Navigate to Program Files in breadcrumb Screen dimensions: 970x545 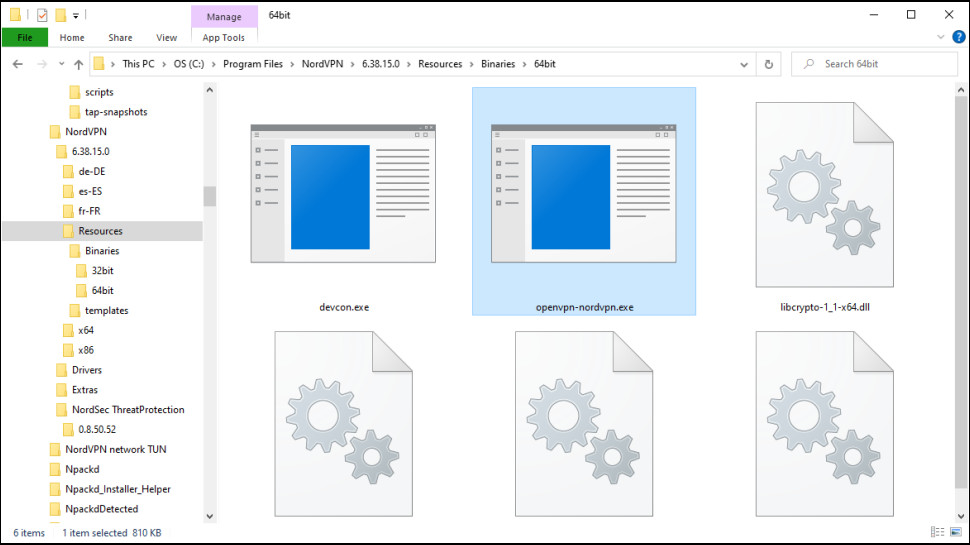253,64
